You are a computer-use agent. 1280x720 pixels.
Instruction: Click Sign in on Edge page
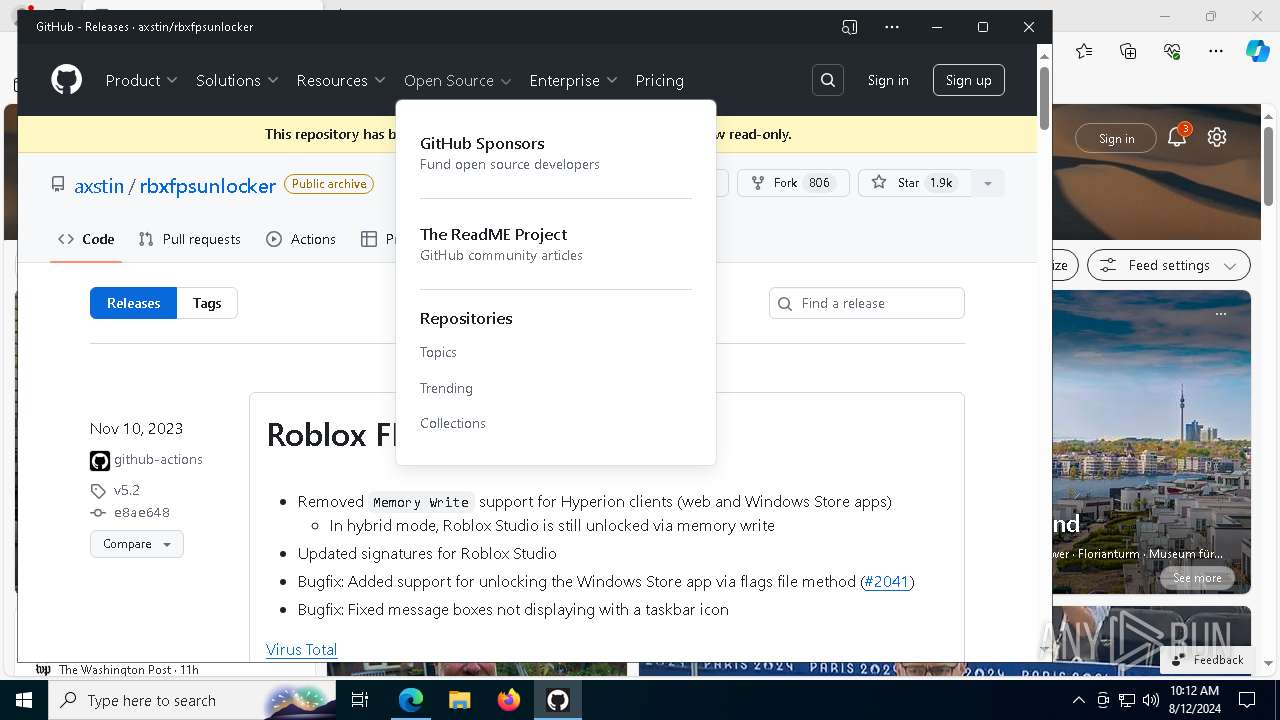pyautogui.click(x=1116, y=138)
